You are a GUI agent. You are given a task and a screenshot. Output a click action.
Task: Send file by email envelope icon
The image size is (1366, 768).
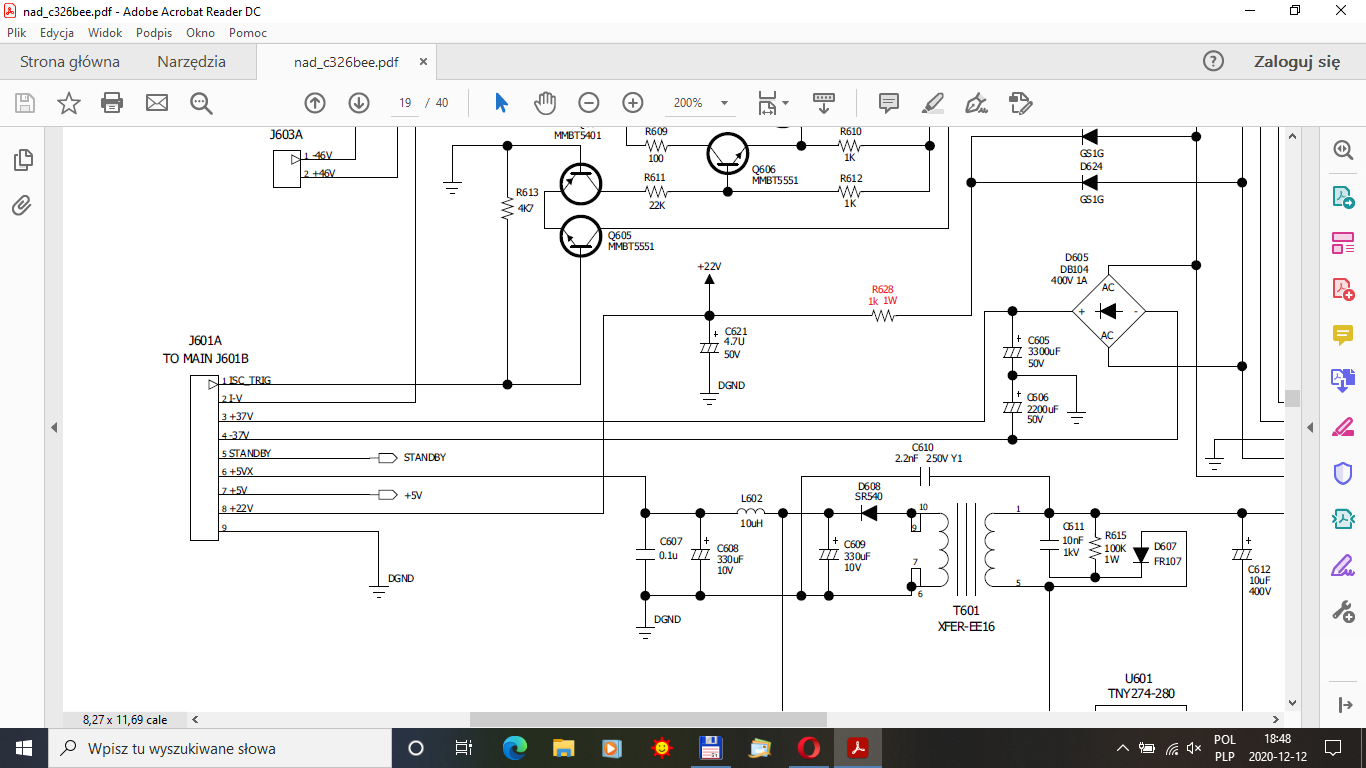point(157,103)
